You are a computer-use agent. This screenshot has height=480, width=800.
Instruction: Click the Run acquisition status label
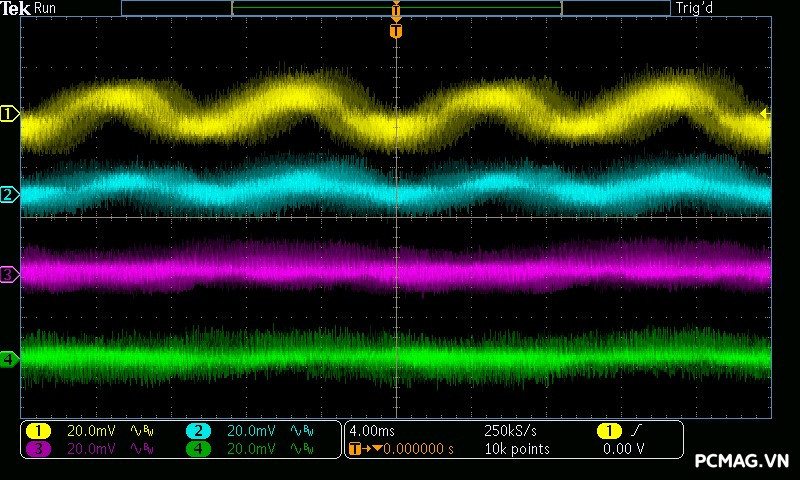click(46, 8)
